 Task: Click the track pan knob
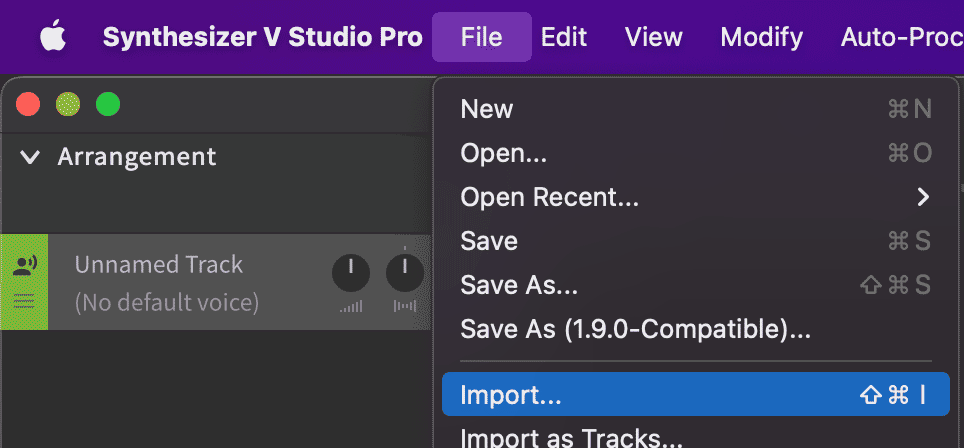[405, 271]
